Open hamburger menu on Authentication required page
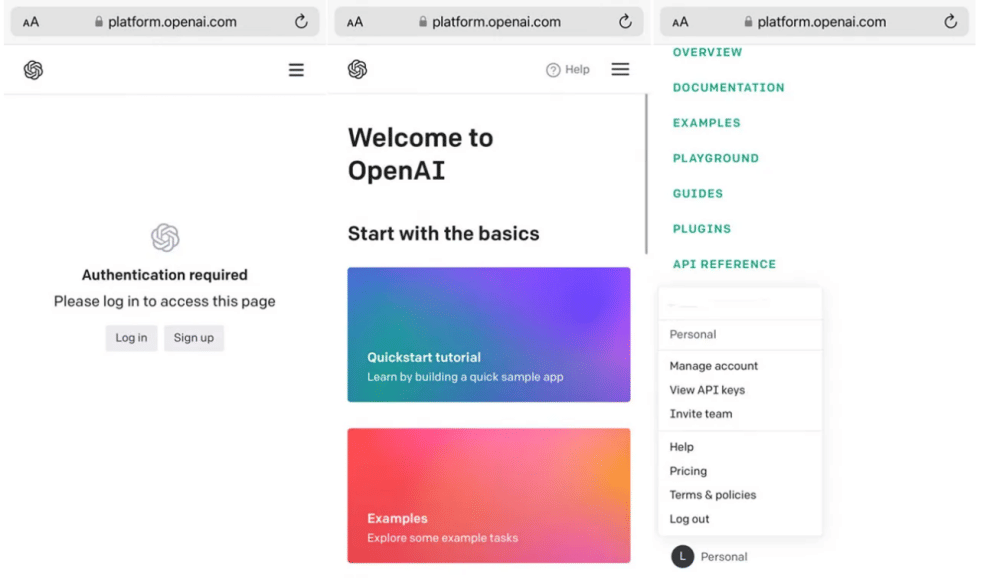 click(x=296, y=70)
